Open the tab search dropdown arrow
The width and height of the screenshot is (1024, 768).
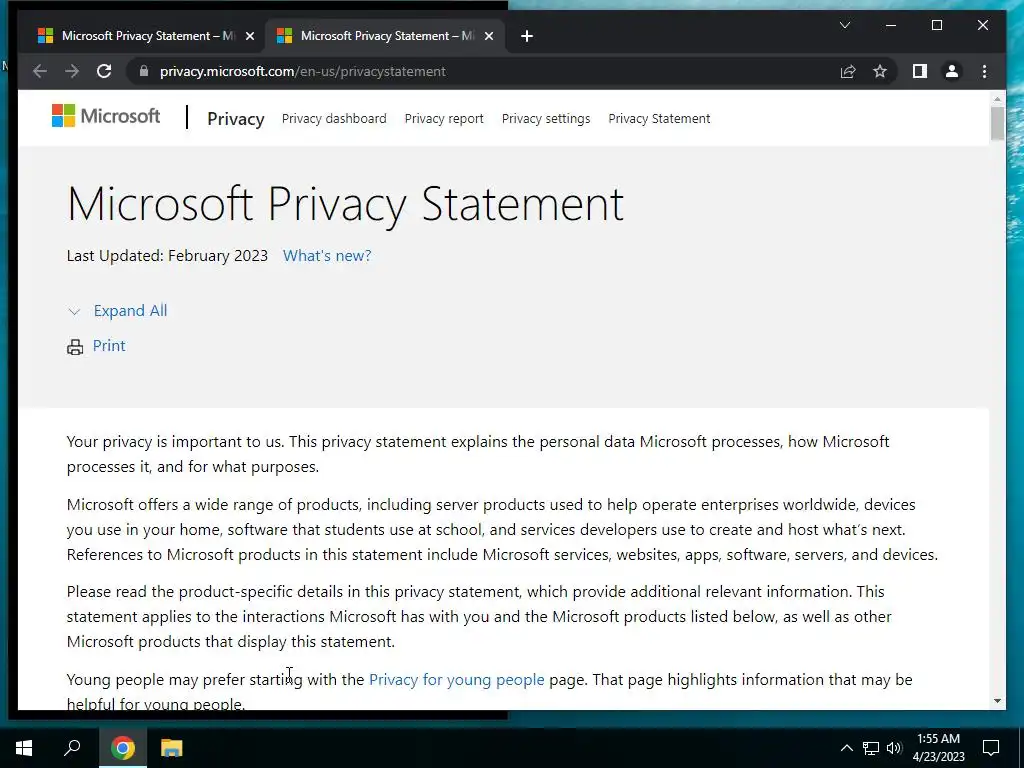point(844,25)
